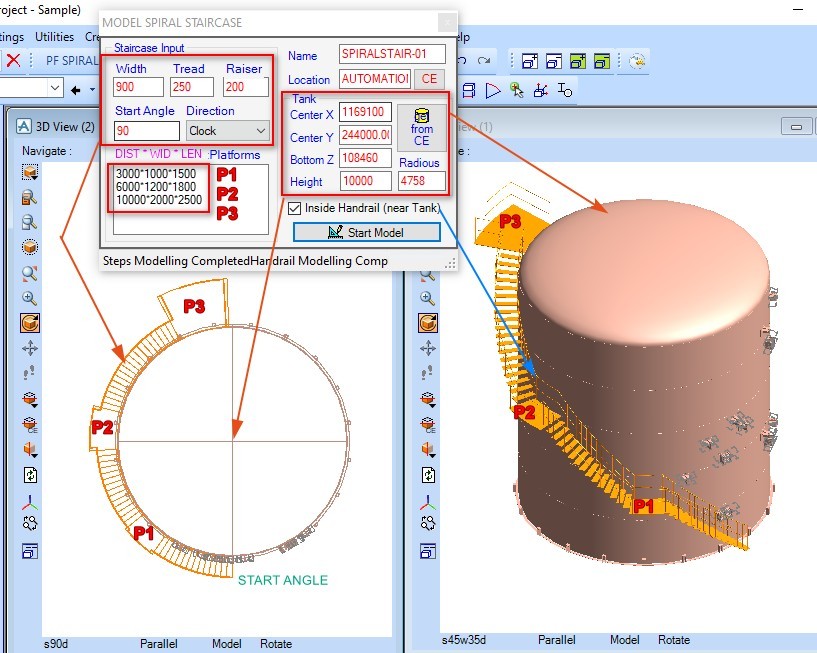This screenshot has width=817, height=653.
Task: Click the refresh page icon in 3D View (2)
Action: click(30, 475)
